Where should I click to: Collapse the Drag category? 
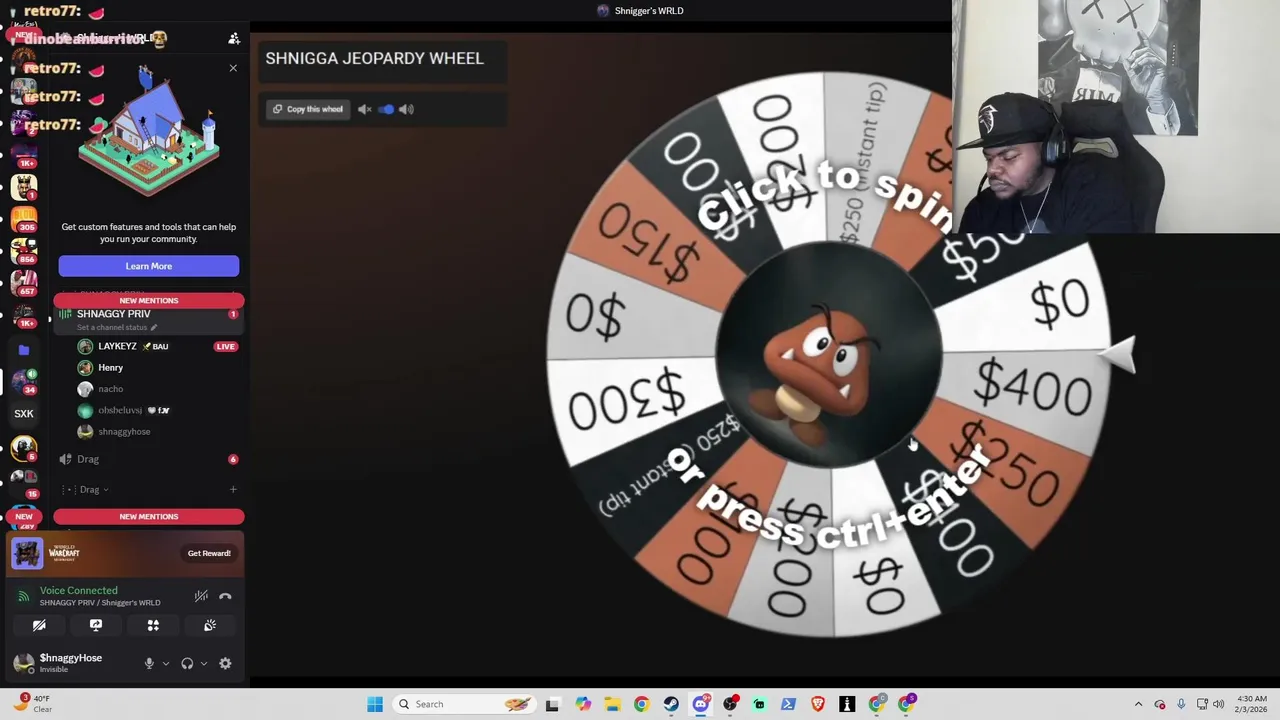(89, 490)
